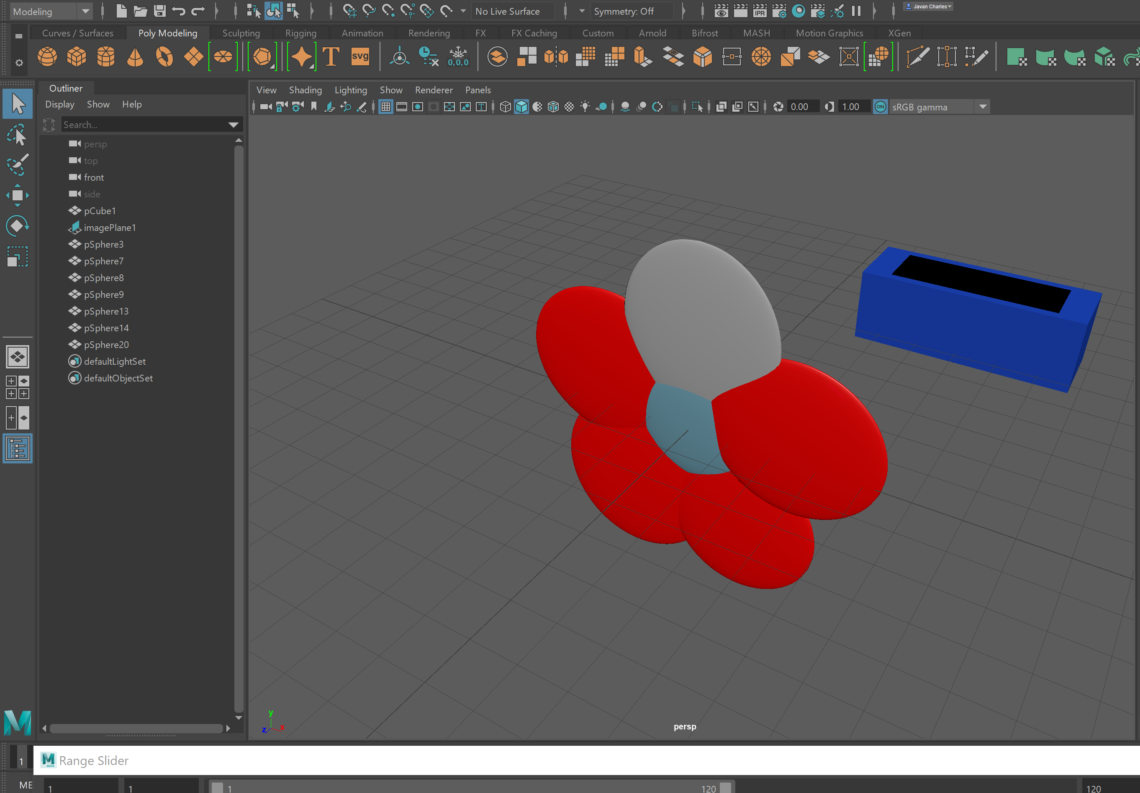Viewport: 1140px width, 793px height.
Task: Click the Outliner search field
Action: 144,124
